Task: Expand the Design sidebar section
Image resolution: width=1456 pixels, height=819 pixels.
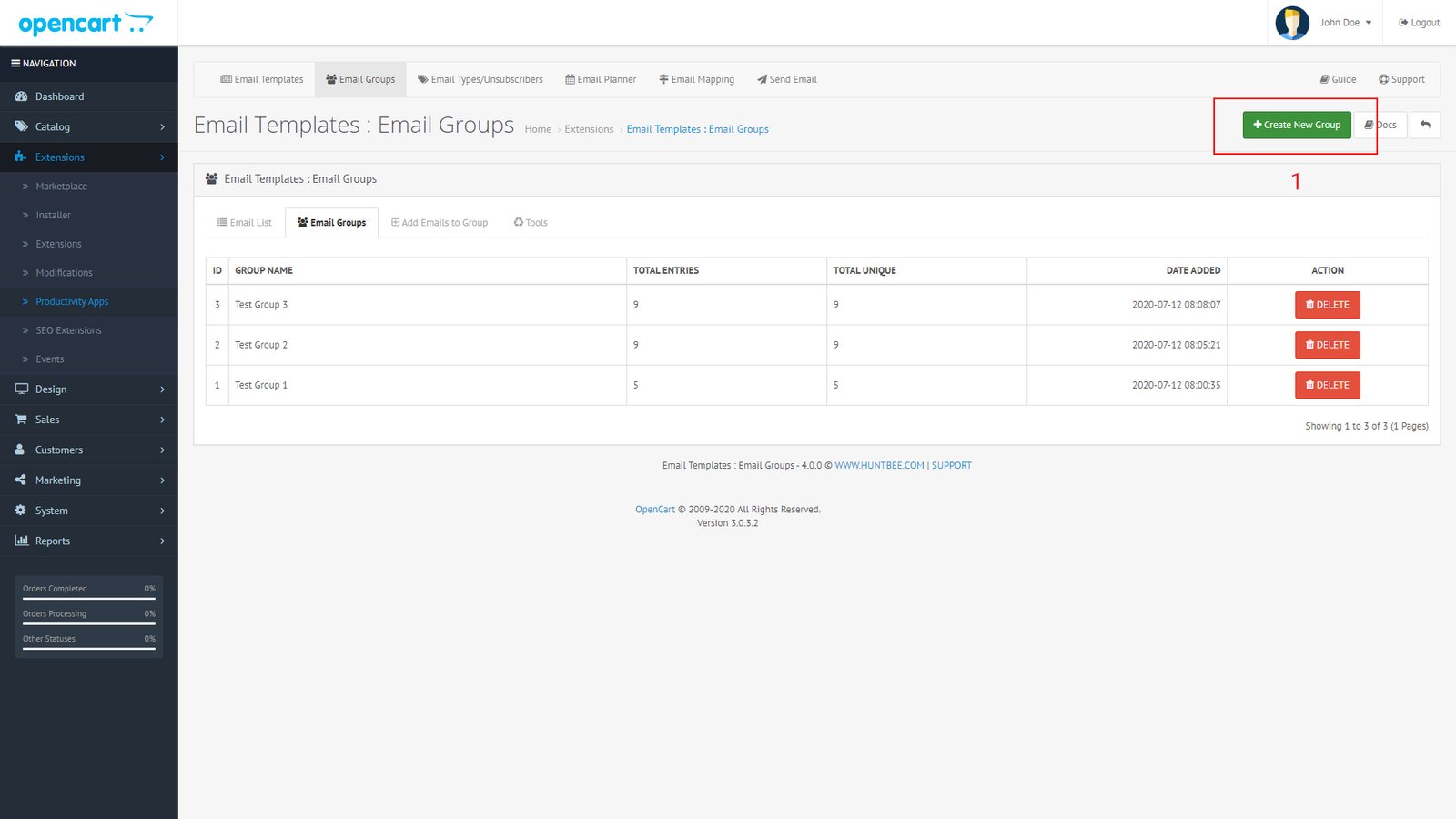Action: point(52,389)
